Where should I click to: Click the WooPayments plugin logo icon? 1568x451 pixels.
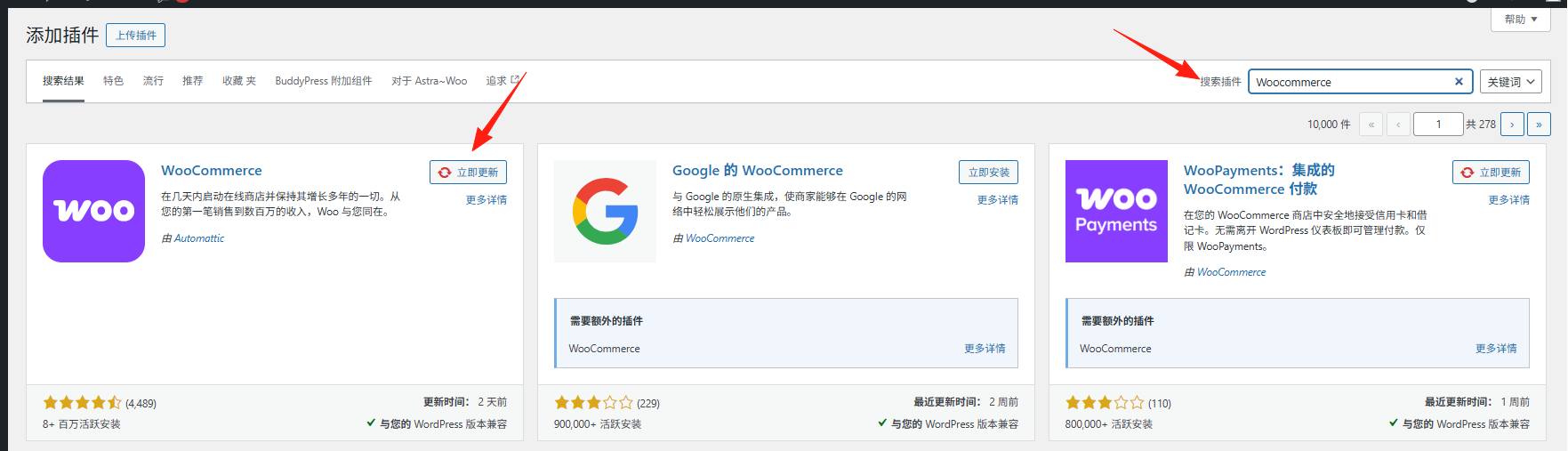(x=1116, y=211)
